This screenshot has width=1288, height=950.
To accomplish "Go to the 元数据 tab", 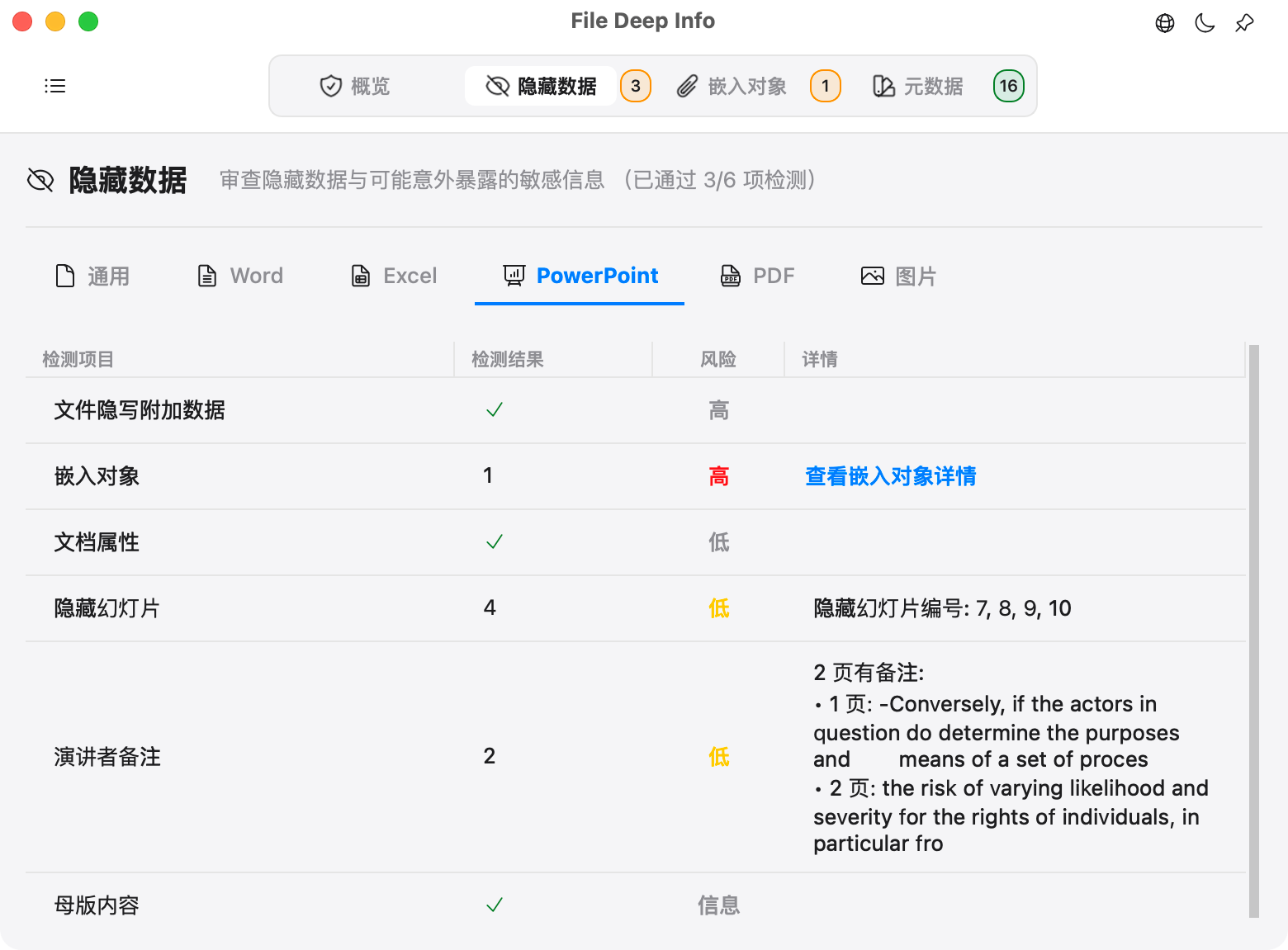I will 918,86.
